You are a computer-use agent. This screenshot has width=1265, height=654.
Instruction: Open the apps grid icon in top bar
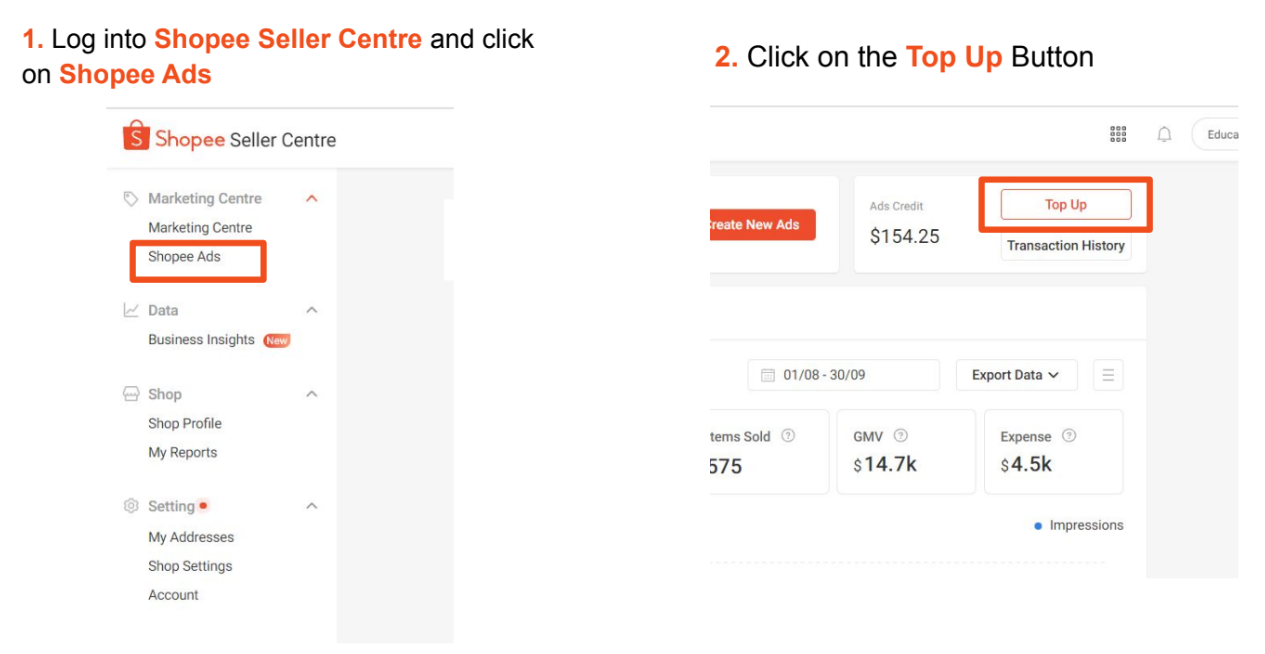click(x=1117, y=133)
